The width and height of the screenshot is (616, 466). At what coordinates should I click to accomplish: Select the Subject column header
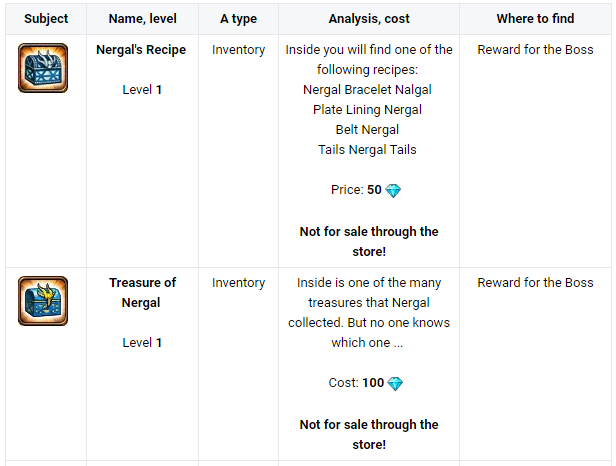[46, 19]
